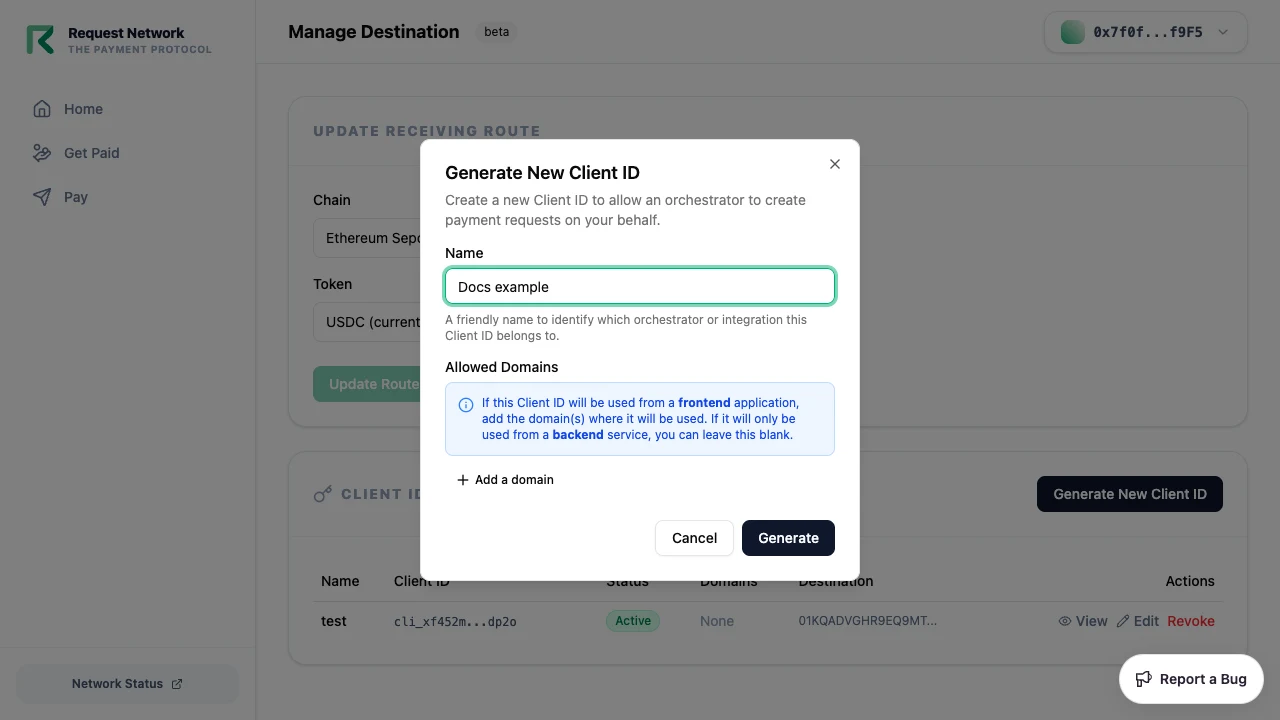Image resolution: width=1280 pixels, height=720 pixels.
Task: Click the wallet dropdown chevron
Action: 1223,32
